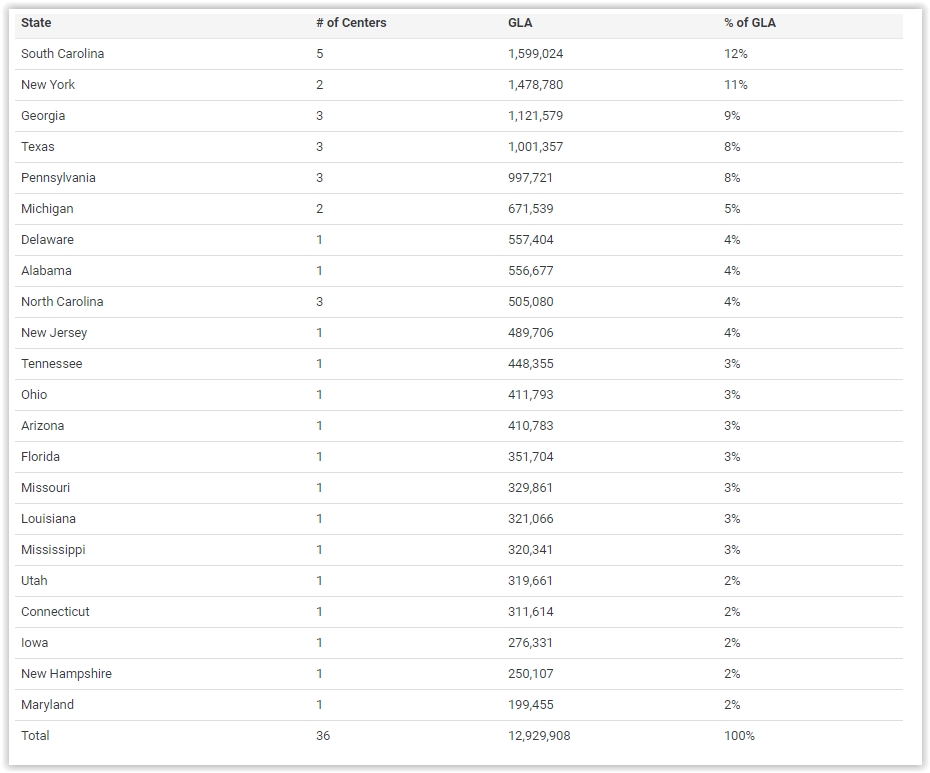Click Connecticut's GLA value 311,614
Viewport: 930px width, 773px height.
(x=531, y=612)
